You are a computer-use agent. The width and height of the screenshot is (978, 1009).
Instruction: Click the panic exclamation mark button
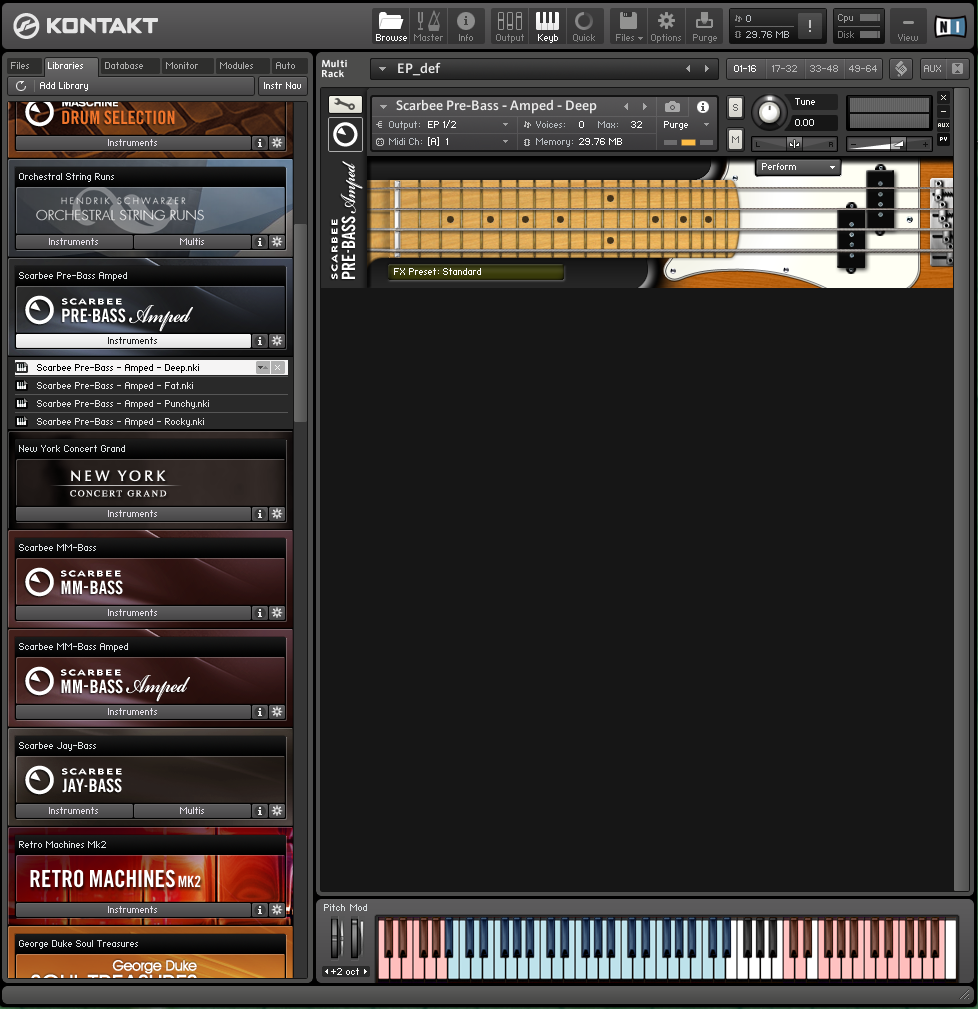pos(809,26)
